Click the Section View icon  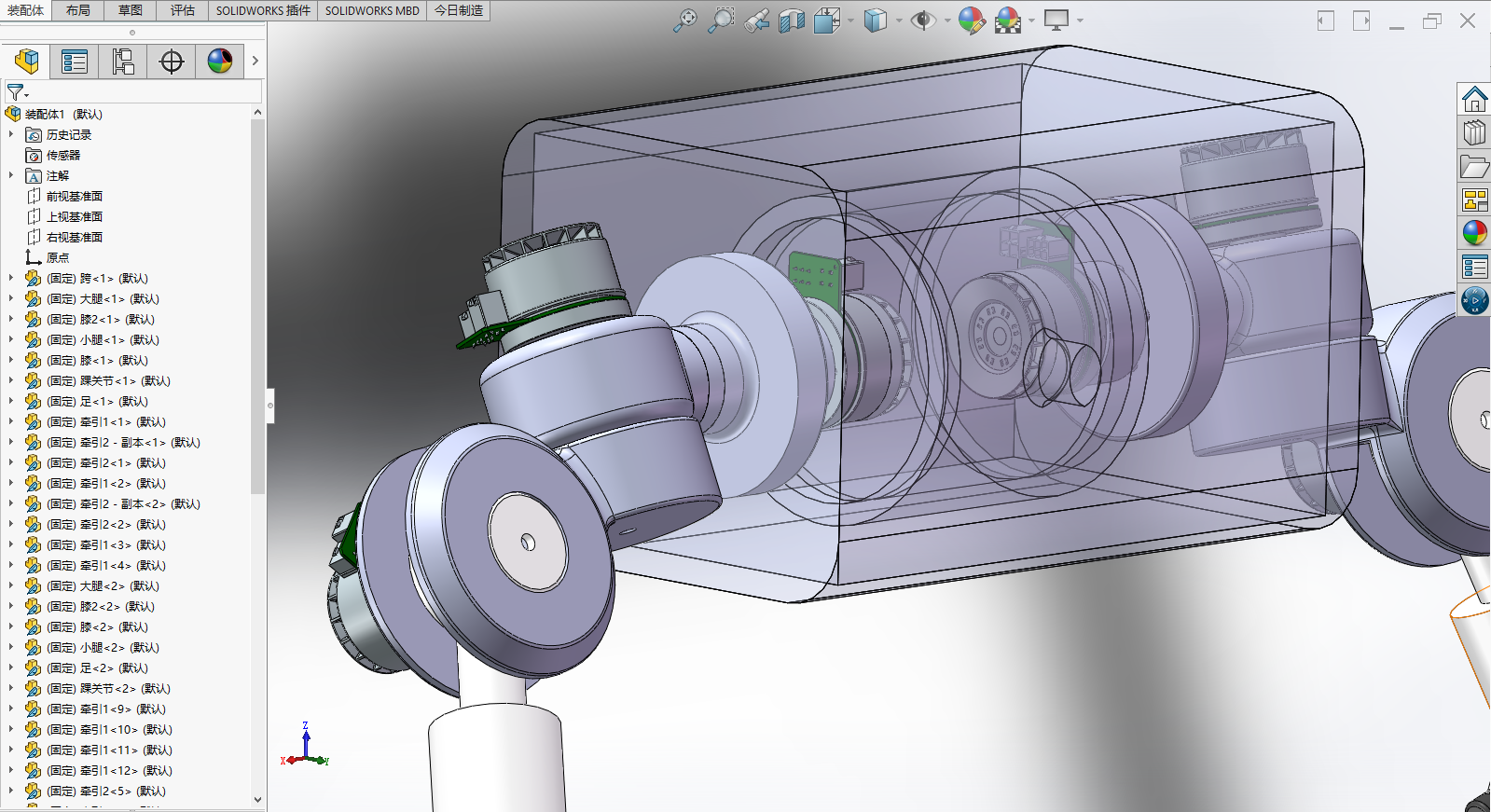point(792,21)
